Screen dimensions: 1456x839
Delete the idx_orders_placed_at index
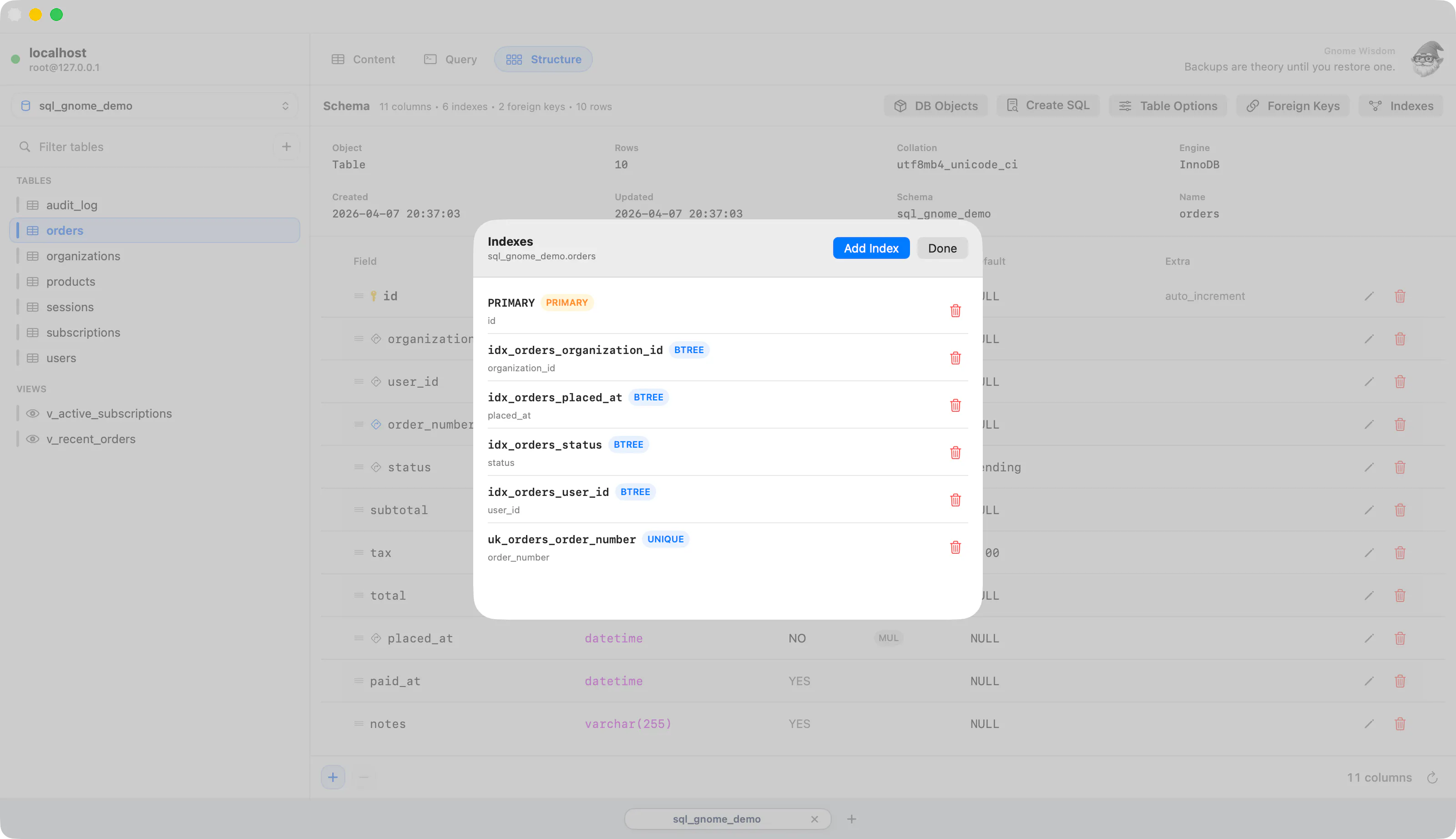pyautogui.click(x=955, y=405)
